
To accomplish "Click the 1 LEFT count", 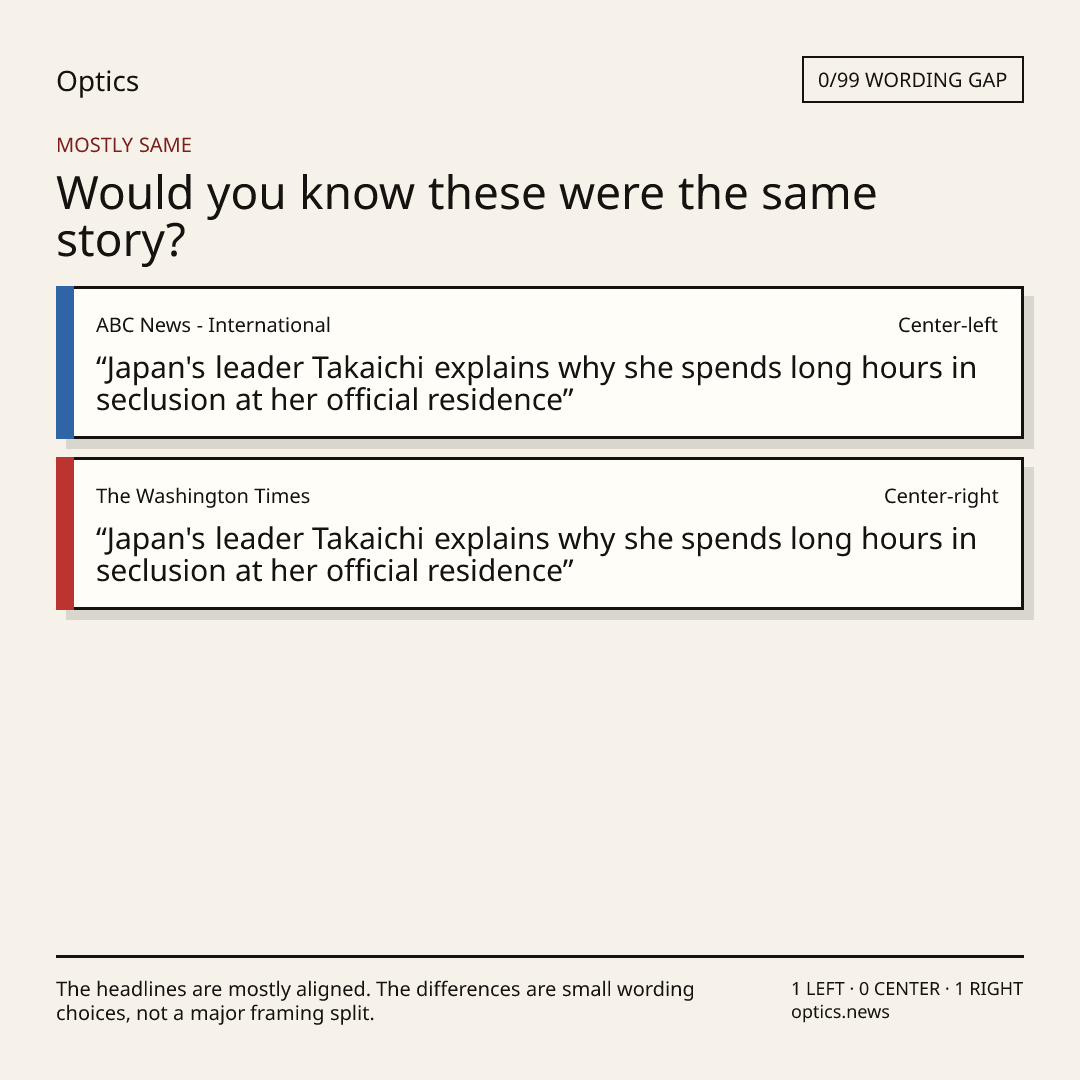I will pos(818,988).
